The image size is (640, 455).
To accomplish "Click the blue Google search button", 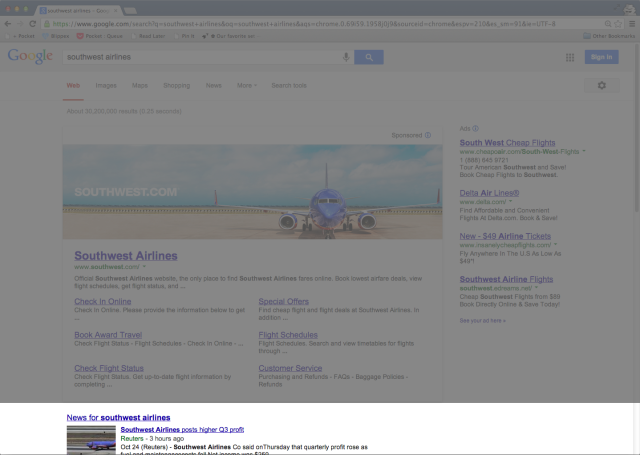I will pyautogui.click(x=369, y=57).
